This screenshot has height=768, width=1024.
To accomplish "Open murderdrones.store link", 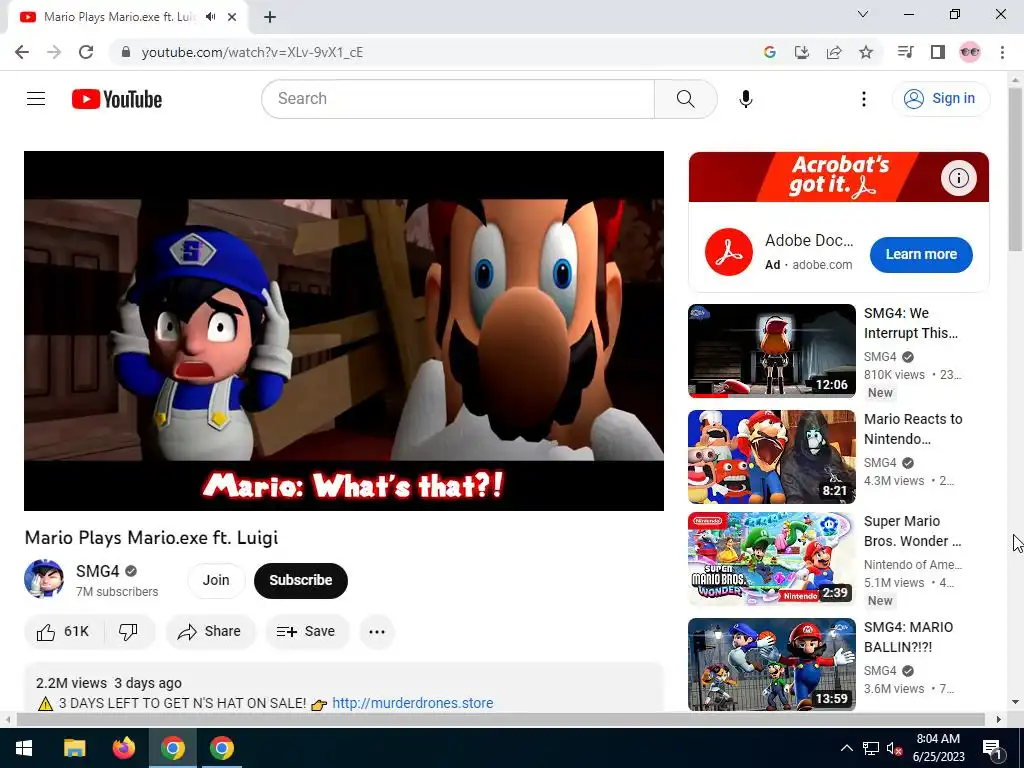I will pos(413,703).
